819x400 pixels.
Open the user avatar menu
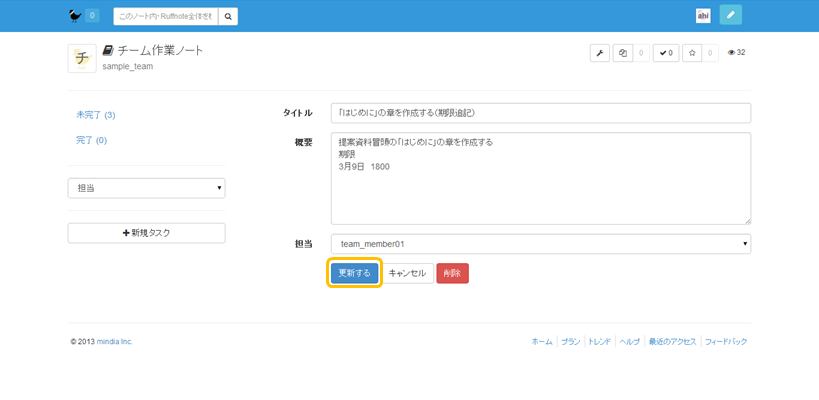pos(703,15)
